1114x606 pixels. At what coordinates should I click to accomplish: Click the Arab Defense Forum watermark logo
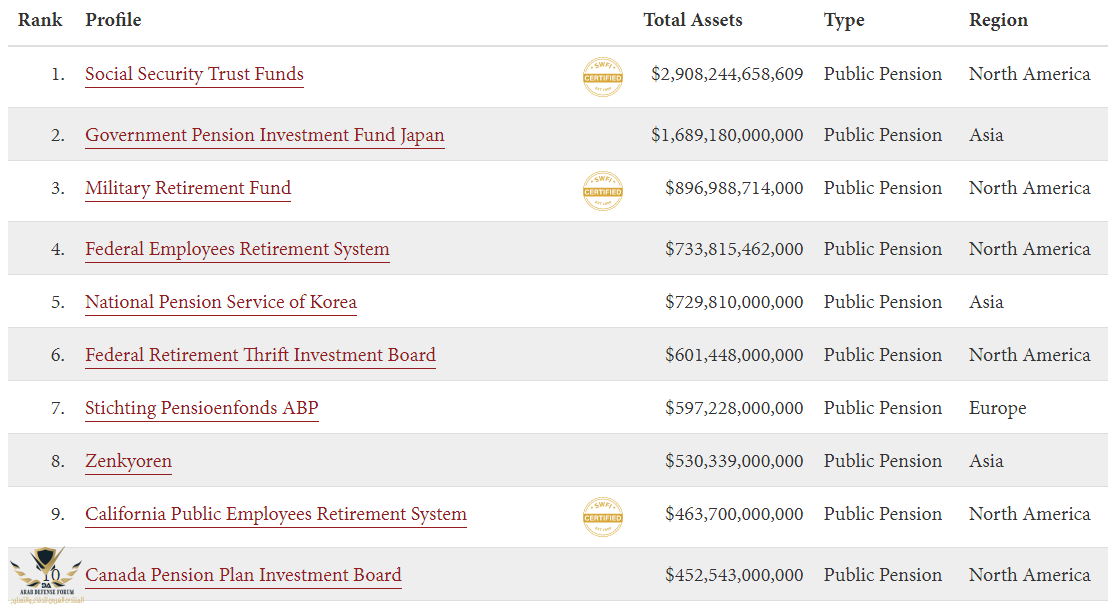[x=45, y=577]
